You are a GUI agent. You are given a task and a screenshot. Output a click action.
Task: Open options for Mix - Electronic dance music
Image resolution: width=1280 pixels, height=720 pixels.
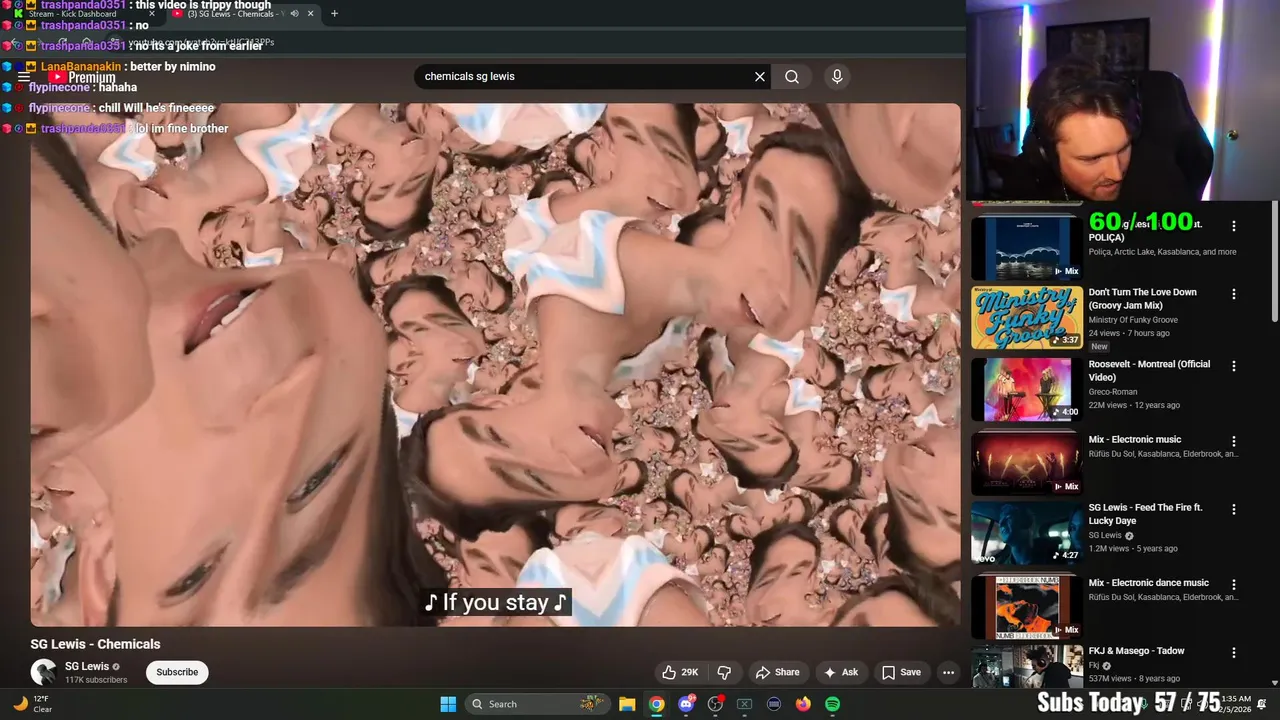click(x=1233, y=584)
